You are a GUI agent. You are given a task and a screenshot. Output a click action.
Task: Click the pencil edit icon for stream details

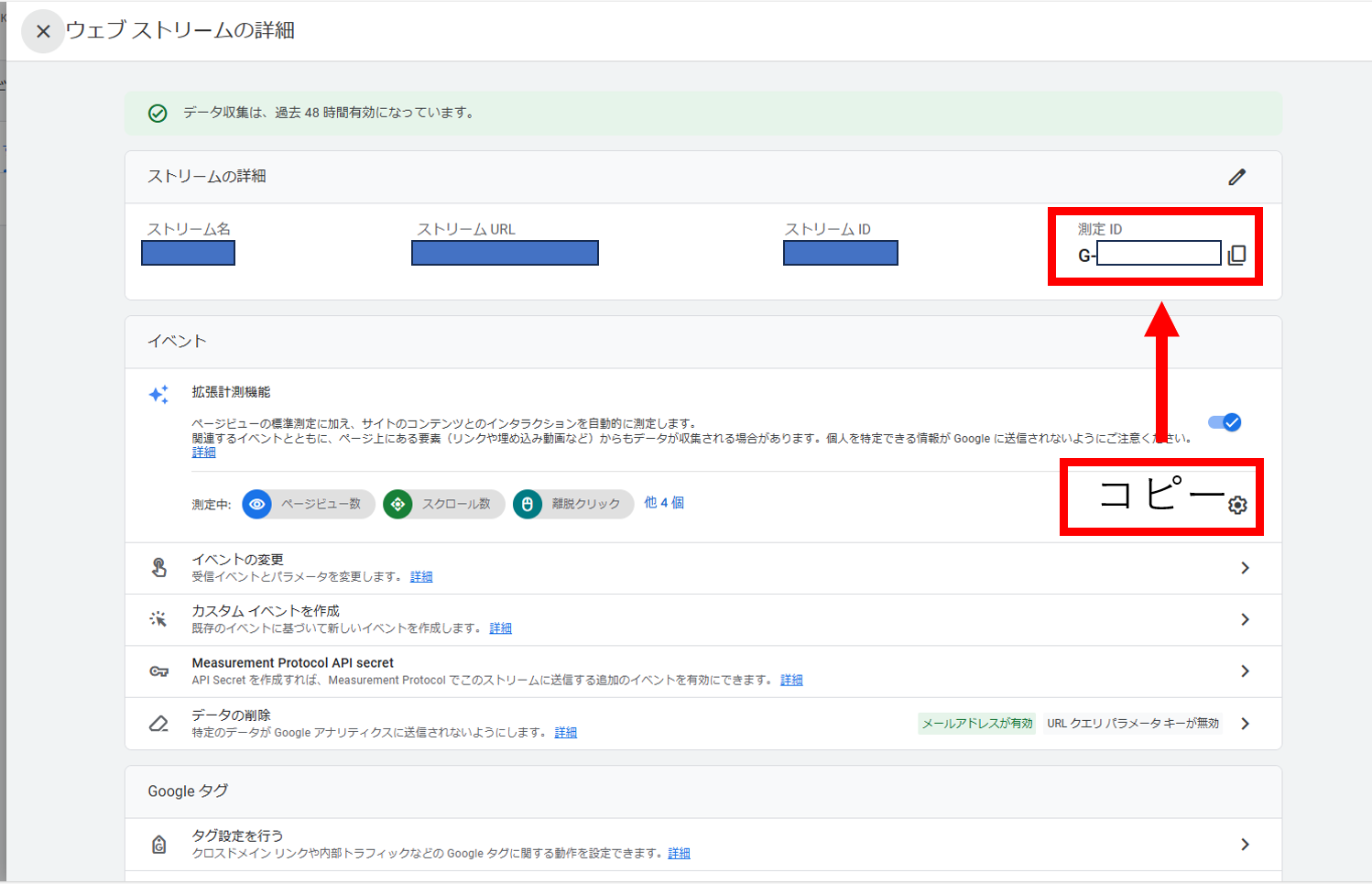click(x=1236, y=177)
